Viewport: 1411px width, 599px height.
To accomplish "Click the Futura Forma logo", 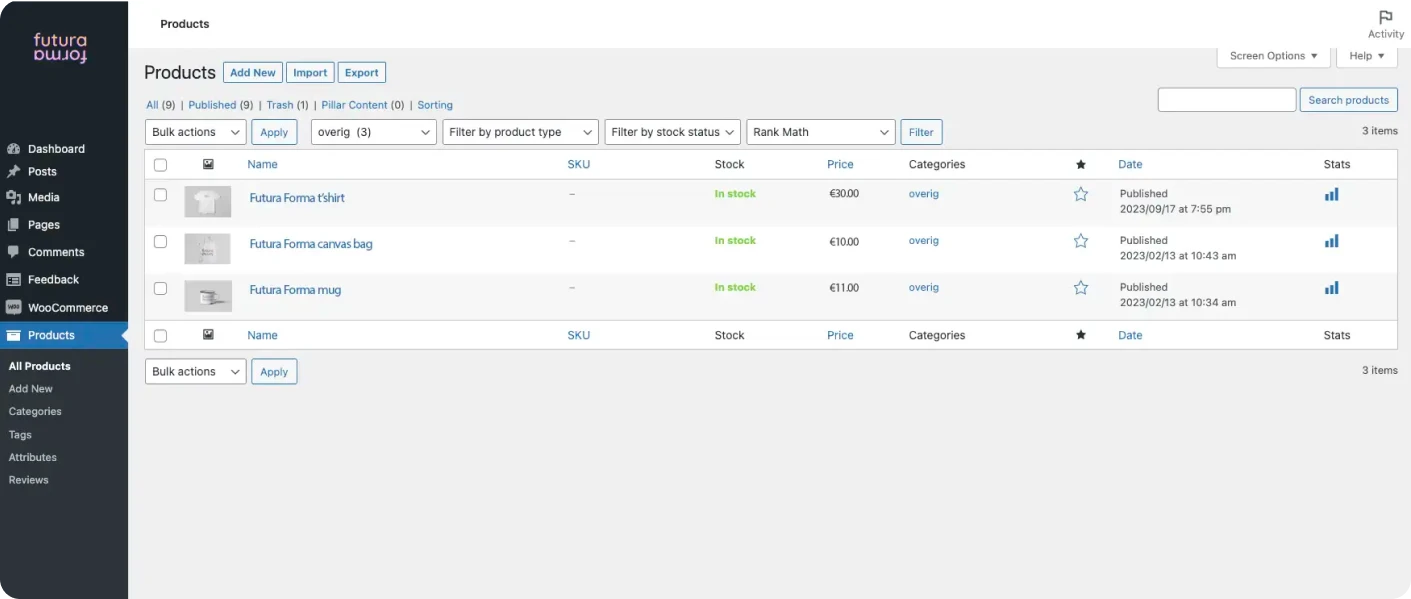I will (60, 48).
